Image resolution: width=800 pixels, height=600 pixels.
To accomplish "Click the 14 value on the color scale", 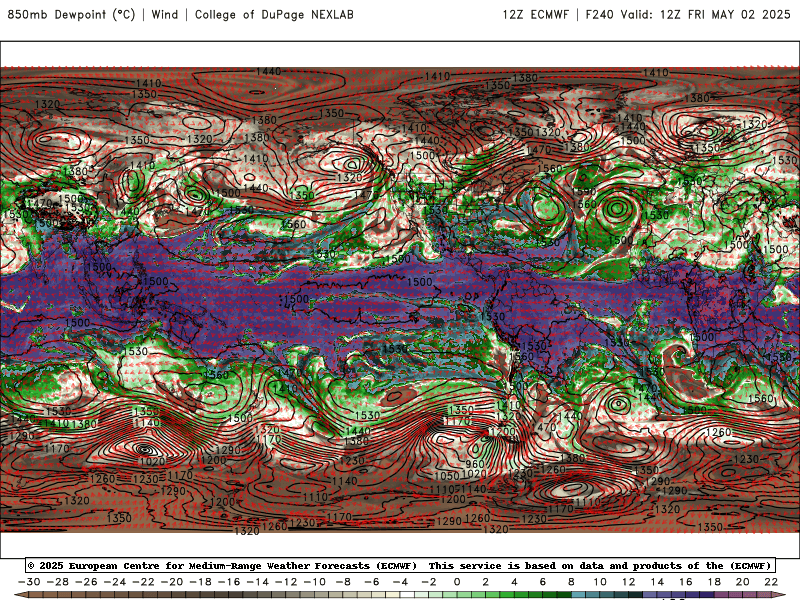I will pos(657,582).
